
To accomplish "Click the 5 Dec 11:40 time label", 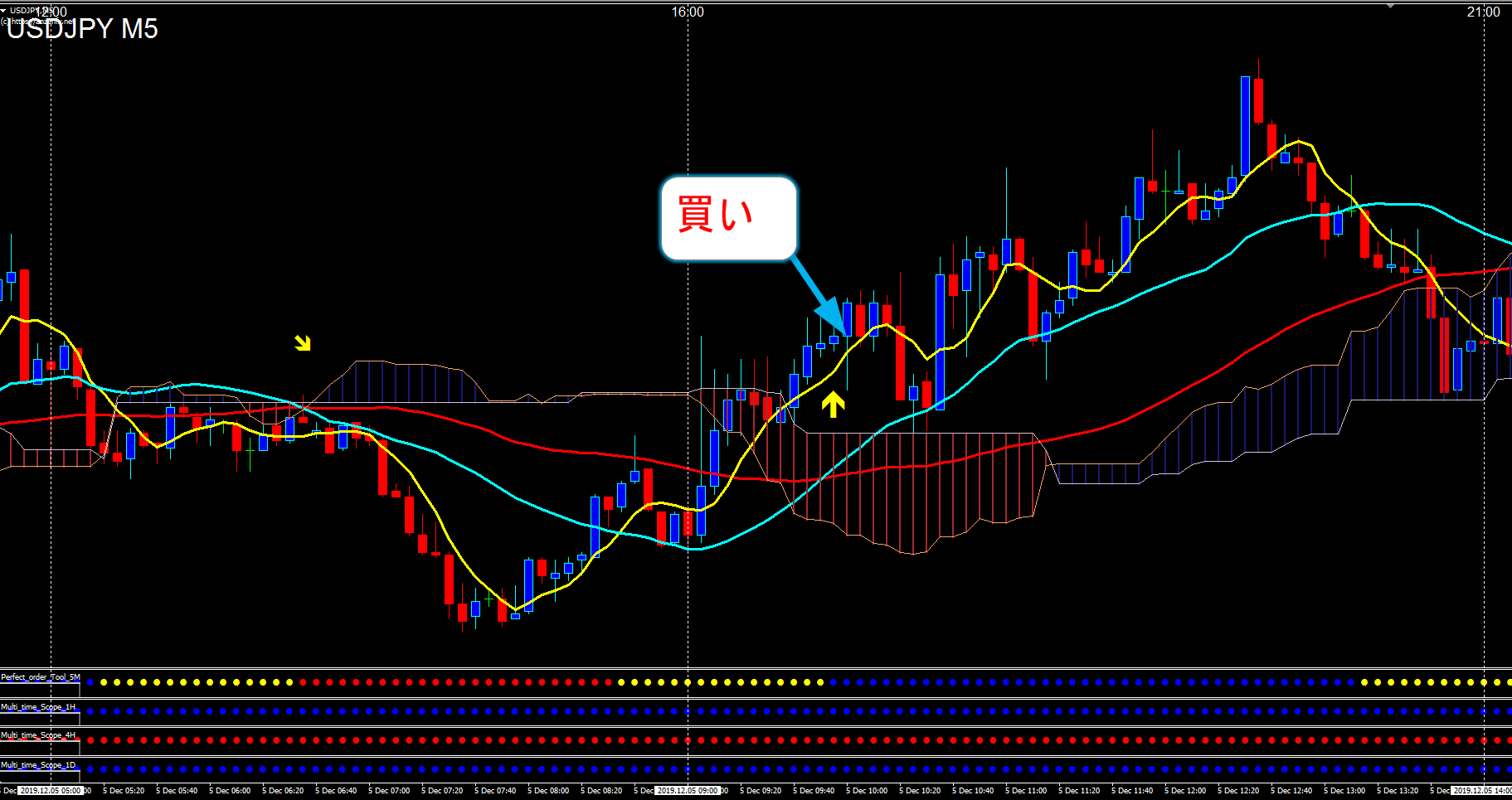I will click(1132, 791).
